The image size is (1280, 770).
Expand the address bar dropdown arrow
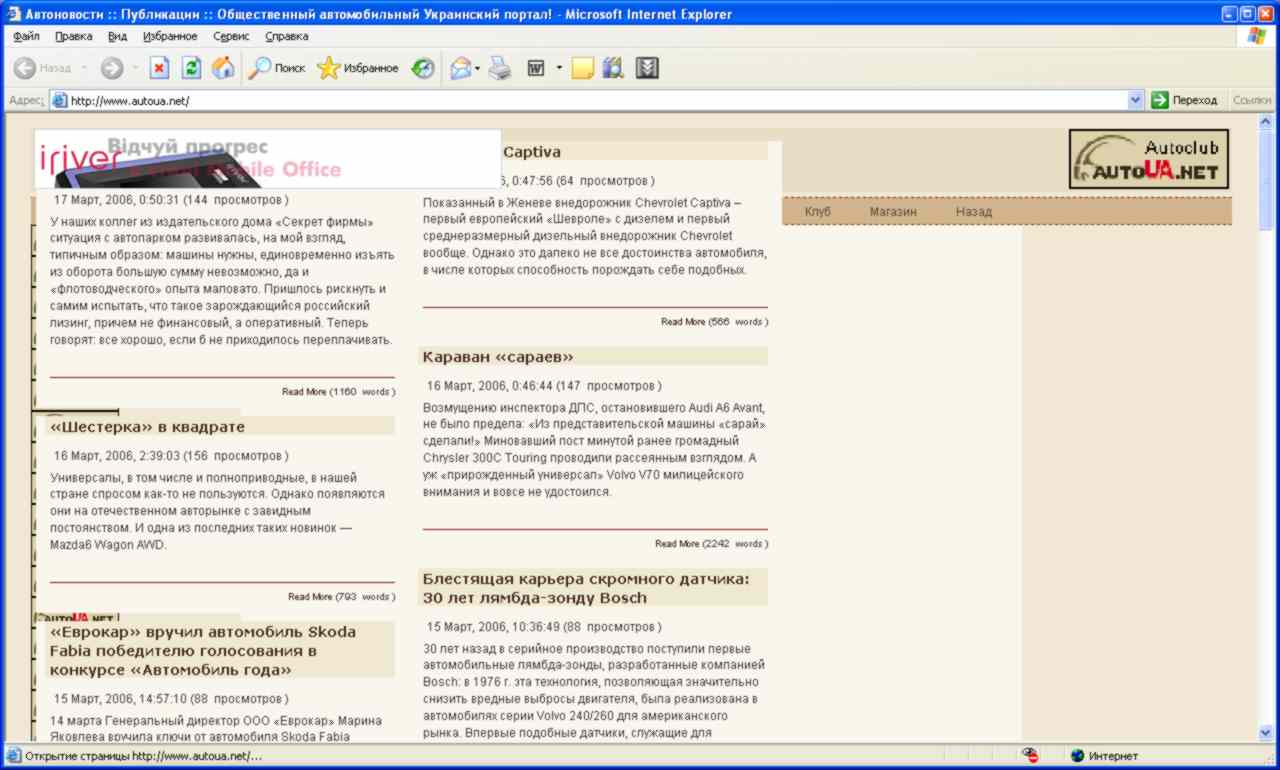(1135, 100)
